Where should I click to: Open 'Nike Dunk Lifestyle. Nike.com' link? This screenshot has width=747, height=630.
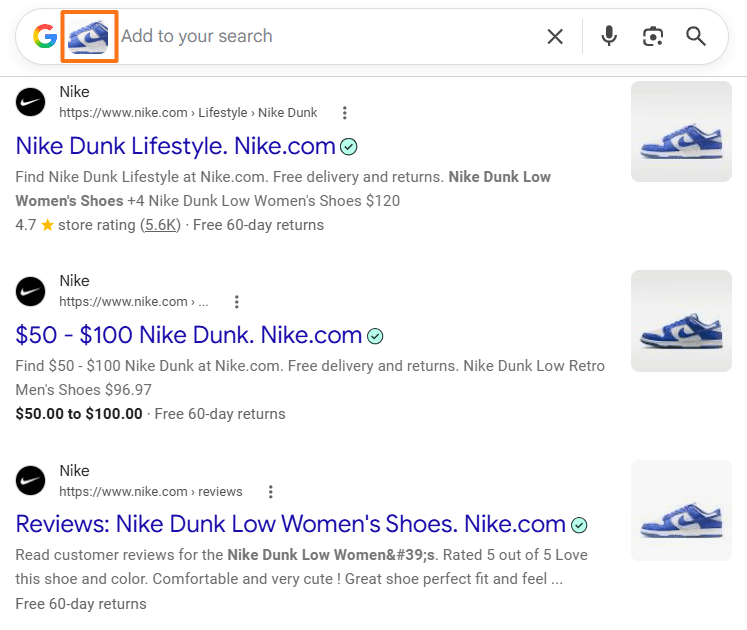(x=175, y=146)
